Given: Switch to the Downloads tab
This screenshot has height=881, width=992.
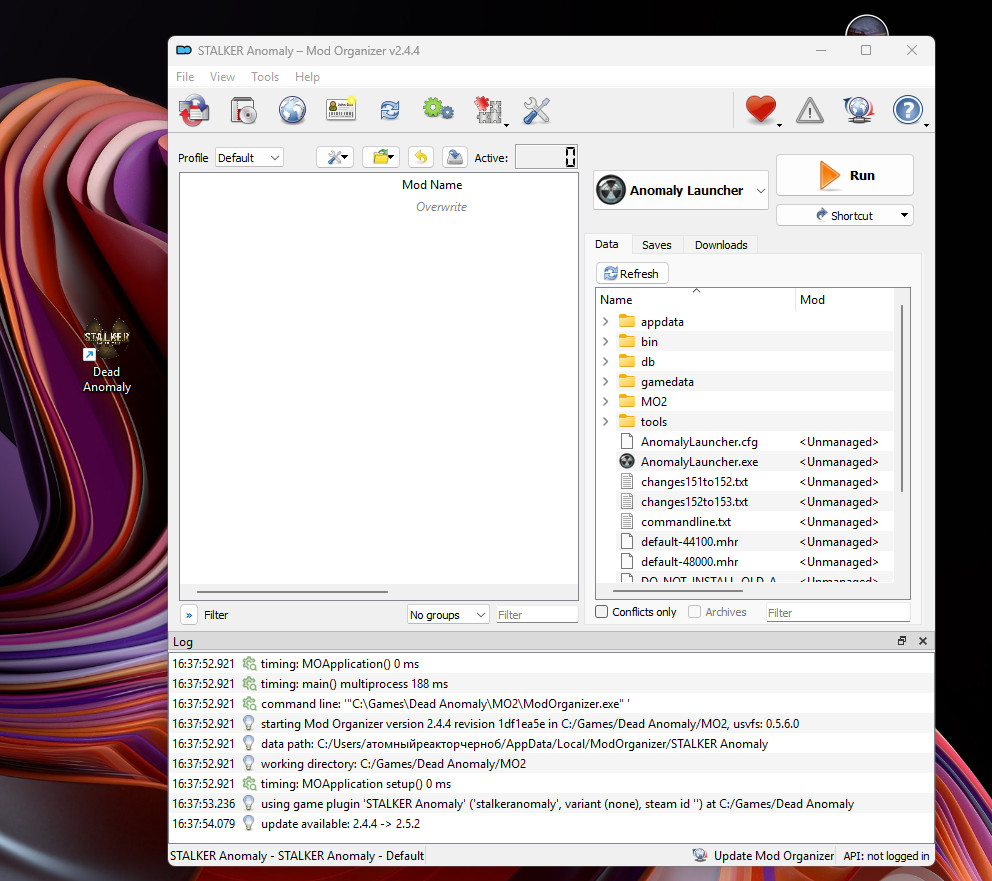Looking at the screenshot, I should [721, 245].
